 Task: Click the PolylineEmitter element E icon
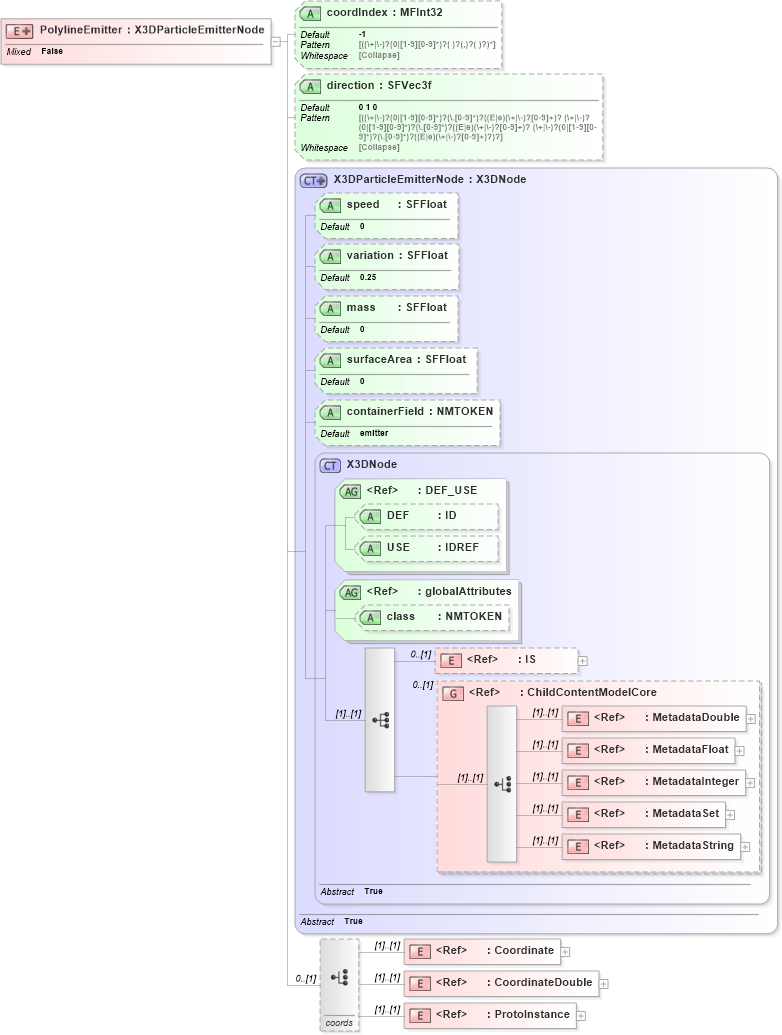click(19, 31)
